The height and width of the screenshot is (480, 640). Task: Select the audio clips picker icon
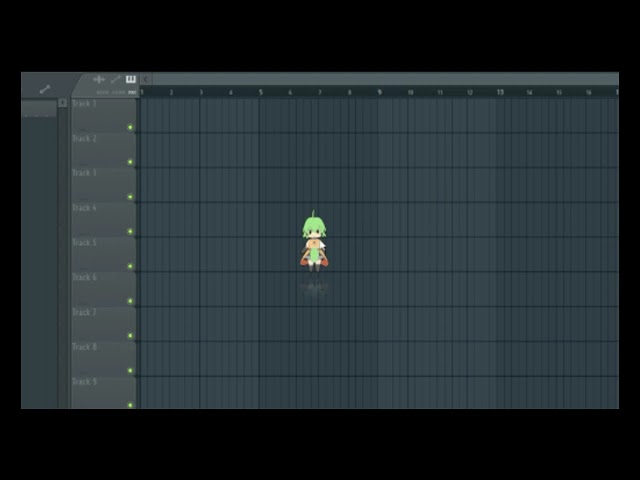[x=99, y=79]
